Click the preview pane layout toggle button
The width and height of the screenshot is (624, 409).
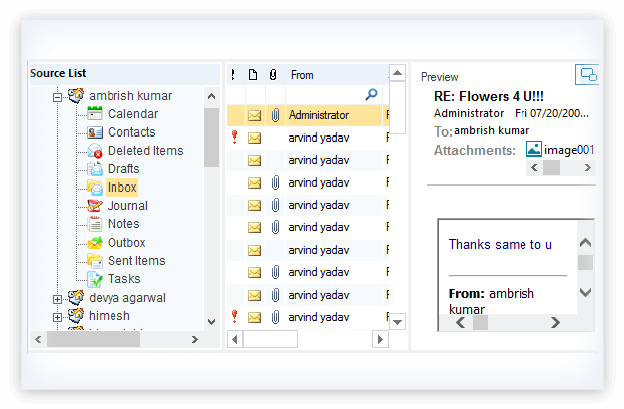587,75
